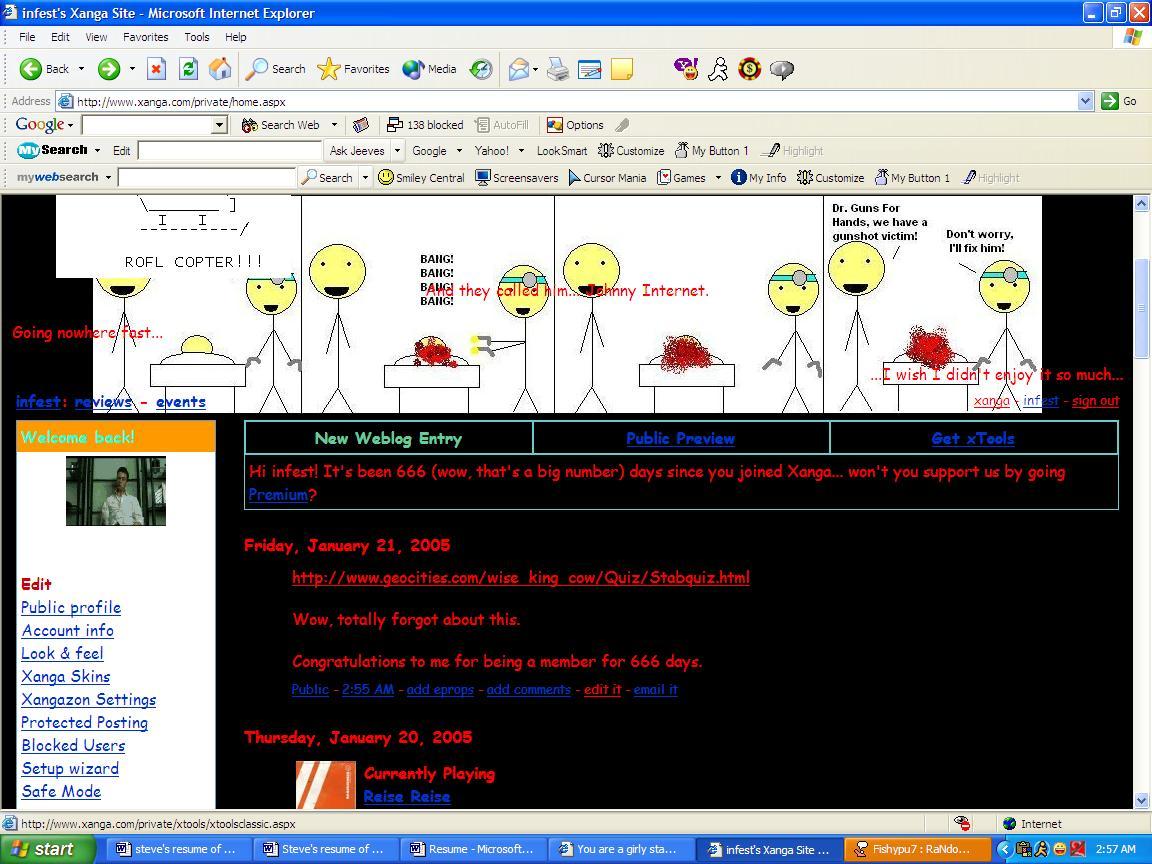Viewport: 1152px width, 864px height.
Task: Click the New Weblog Entry tab
Action: click(x=389, y=439)
